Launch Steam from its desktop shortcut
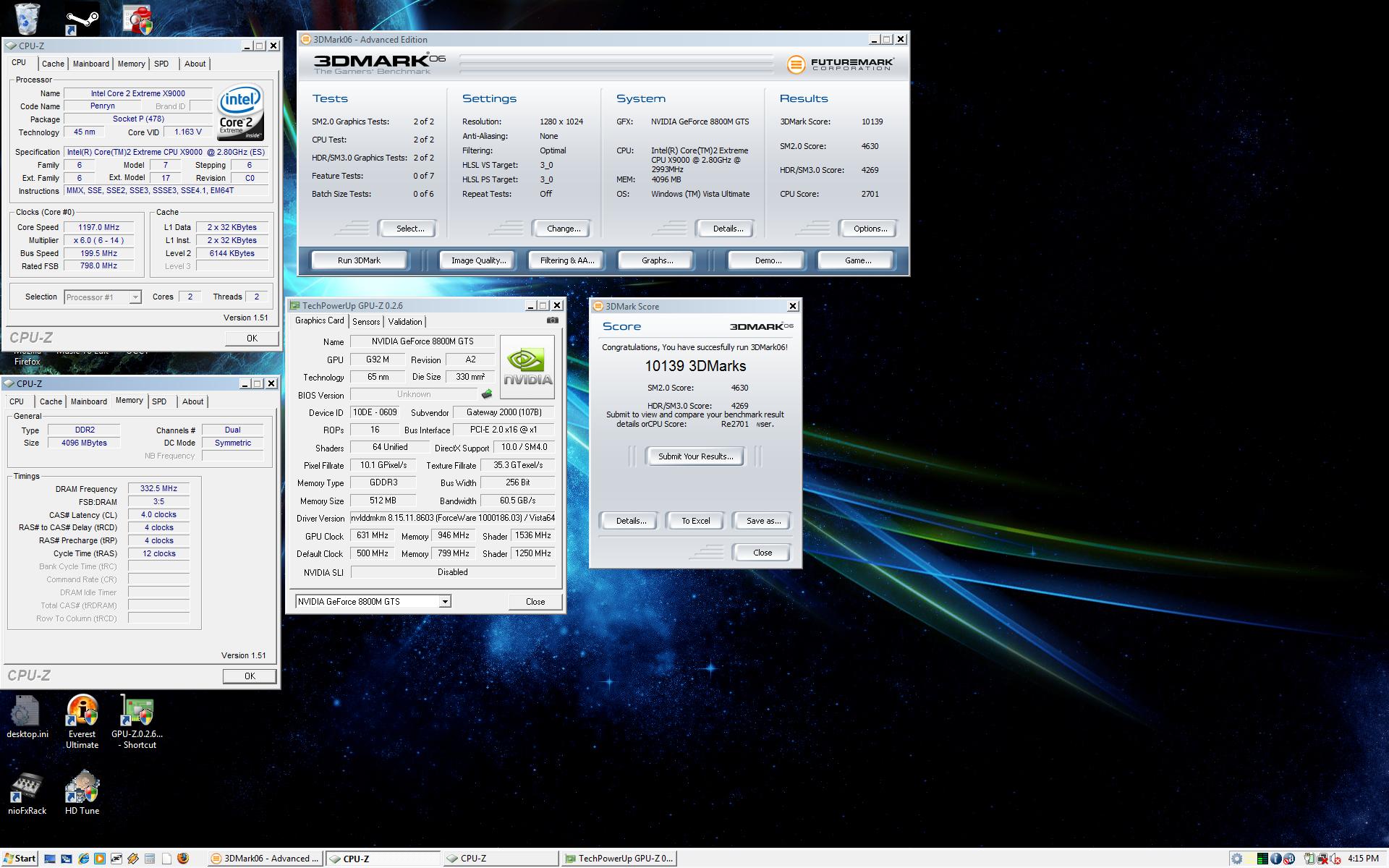 click(82, 20)
